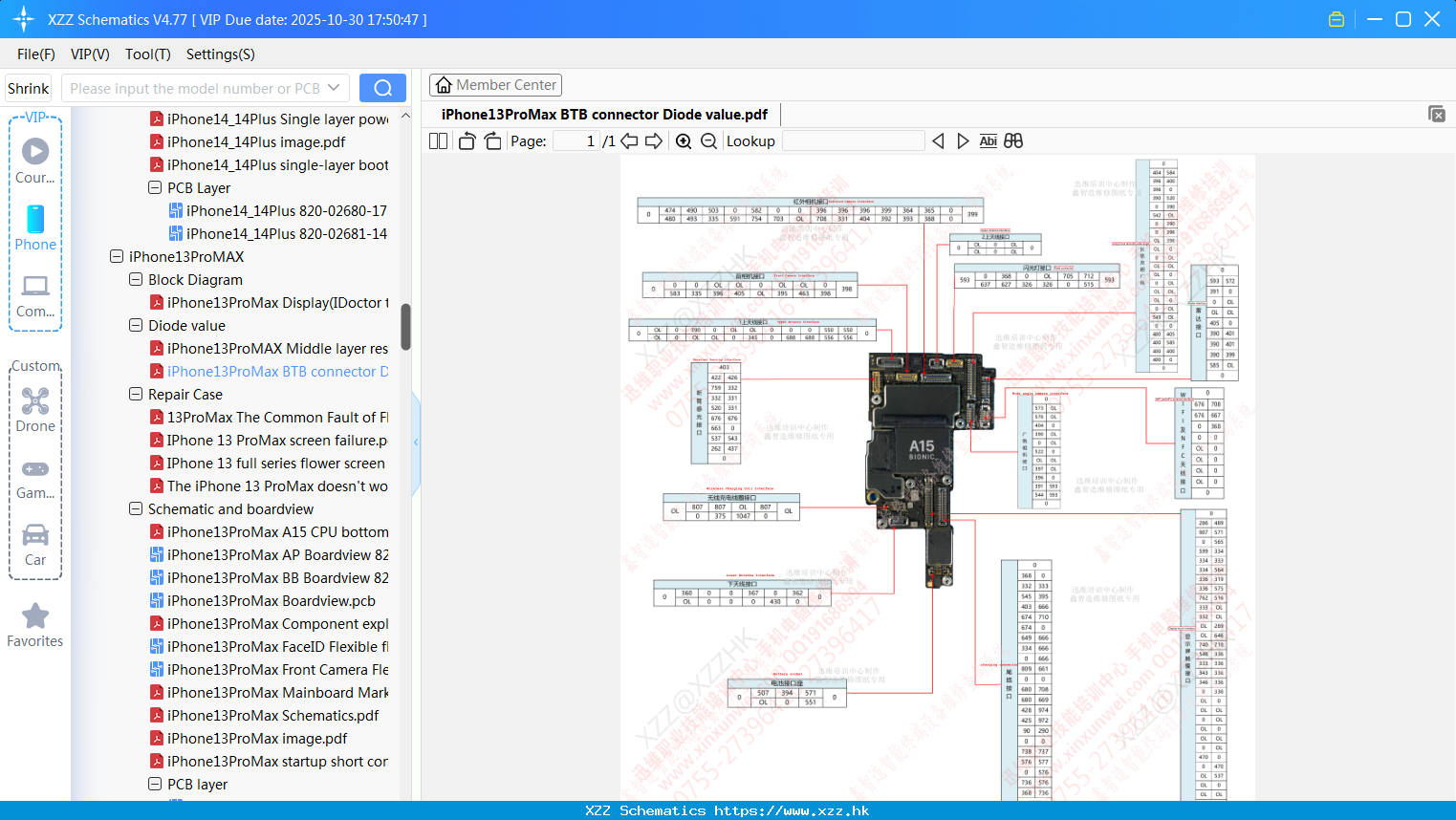Open iPhone13ProMax BTB connector file
Image resolution: width=1456 pixels, height=820 pixels.
coord(277,371)
